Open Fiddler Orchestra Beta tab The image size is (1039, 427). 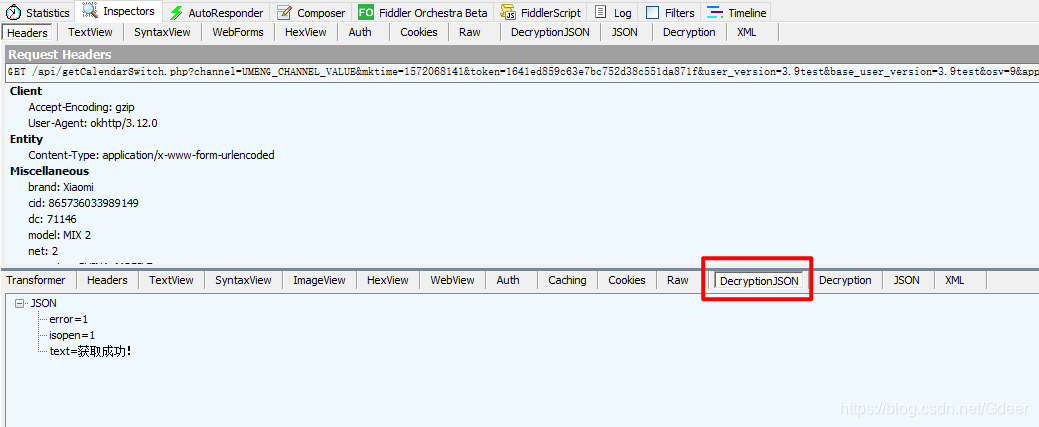pyautogui.click(x=423, y=13)
